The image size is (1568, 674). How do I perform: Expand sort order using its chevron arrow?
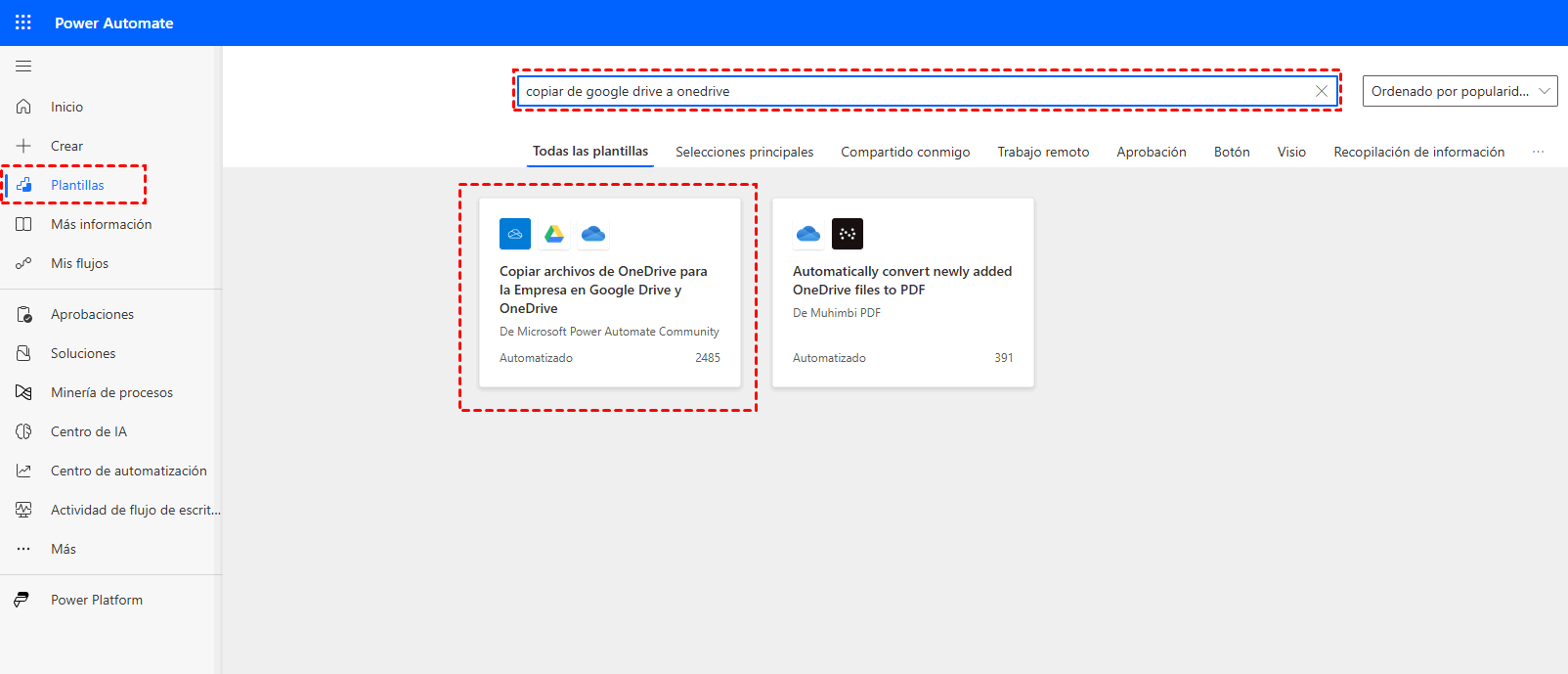(x=1545, y=91)
